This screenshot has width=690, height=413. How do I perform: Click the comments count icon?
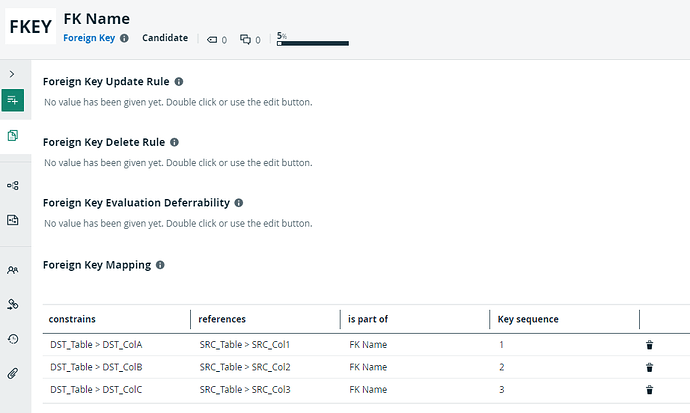pyautogui.click(x=245, y=40)
